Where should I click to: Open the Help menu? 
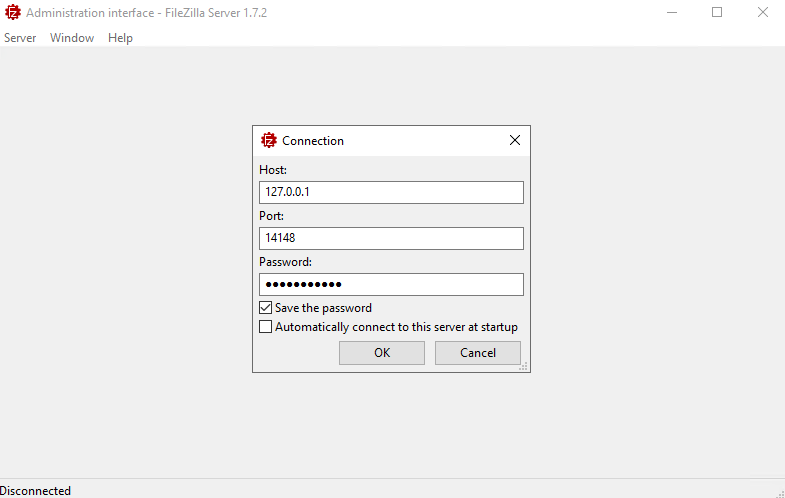(x=120, y=38)
